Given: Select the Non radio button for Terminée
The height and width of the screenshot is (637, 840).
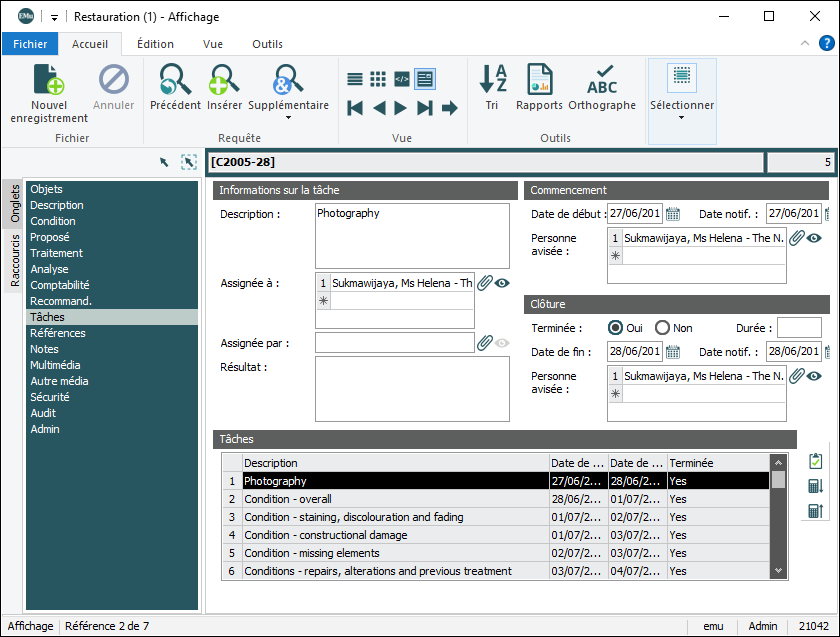Looking at the screenshot, I should click(662, 328).
